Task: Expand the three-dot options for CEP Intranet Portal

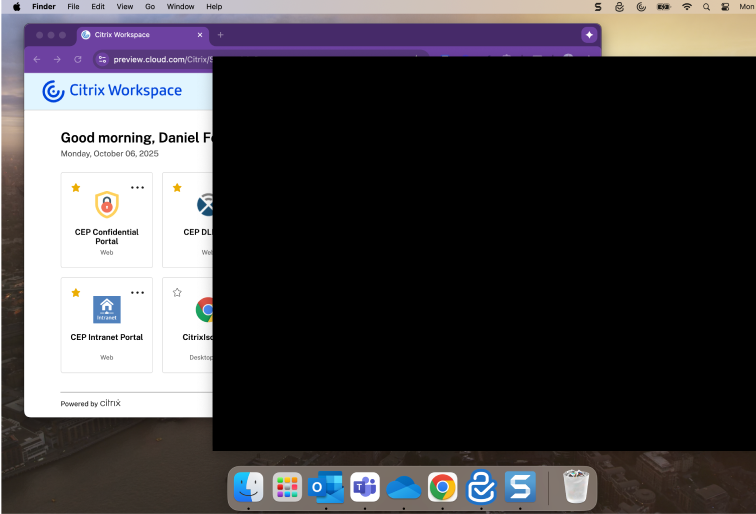Action: coord(137,292)
